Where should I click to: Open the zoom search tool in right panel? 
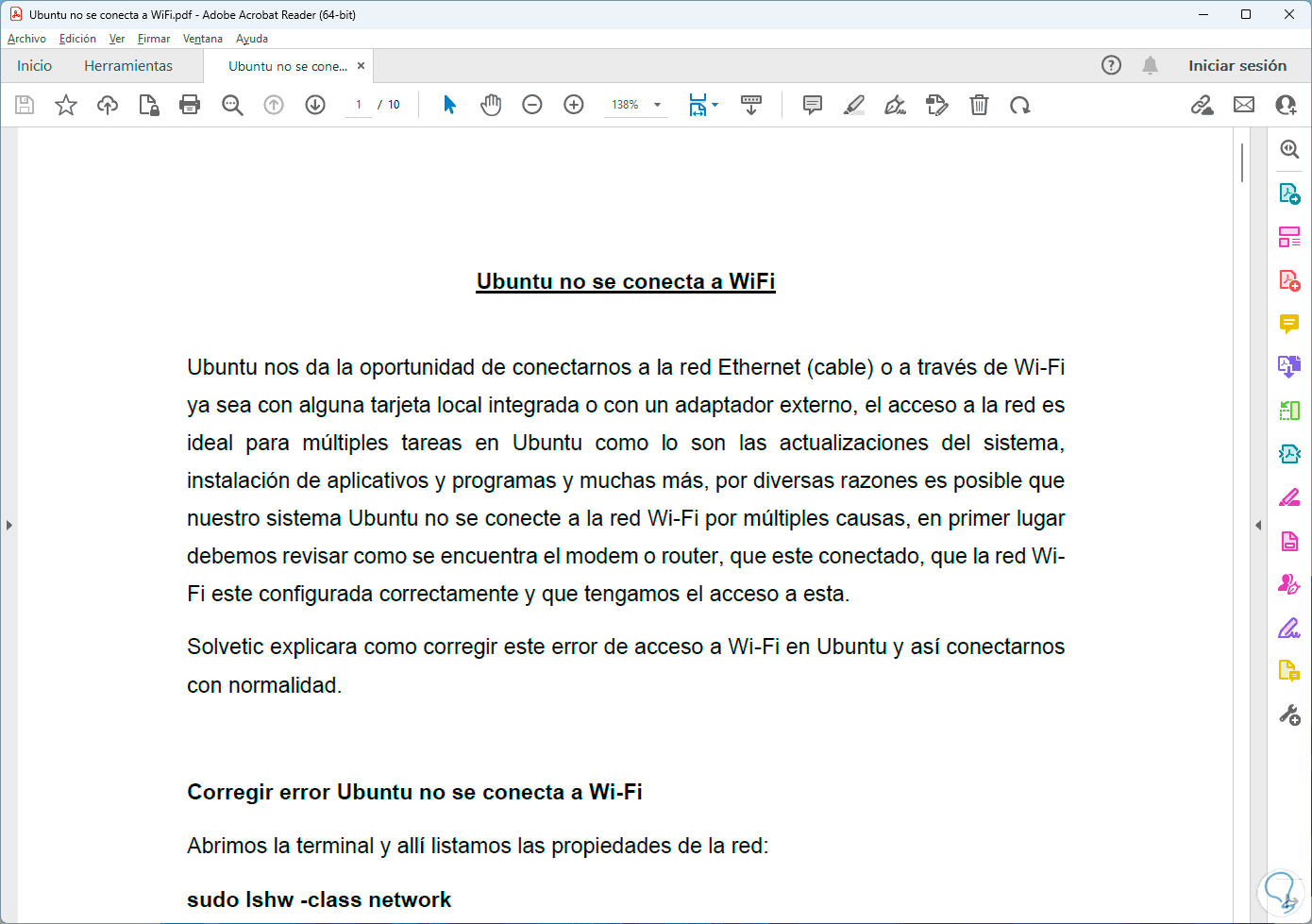[1289, 149]
